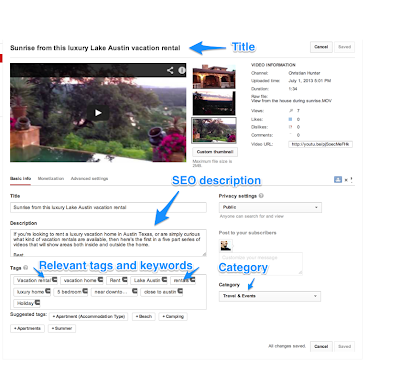Viewport: 400px width, 370px height.
Task: Click help icon next to Privacy settings
Action: click(261, 196)
